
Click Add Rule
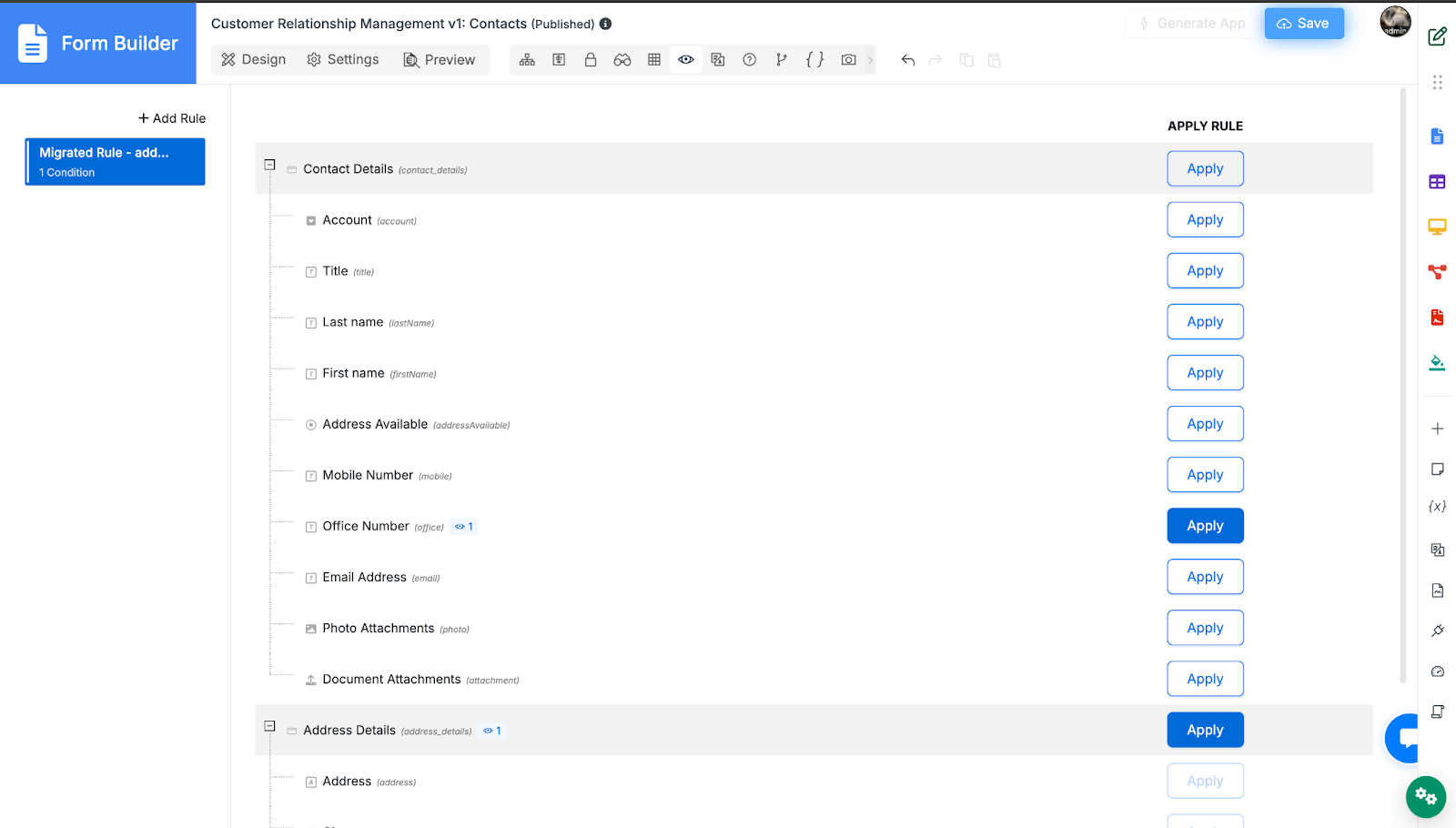coord(172,118)
